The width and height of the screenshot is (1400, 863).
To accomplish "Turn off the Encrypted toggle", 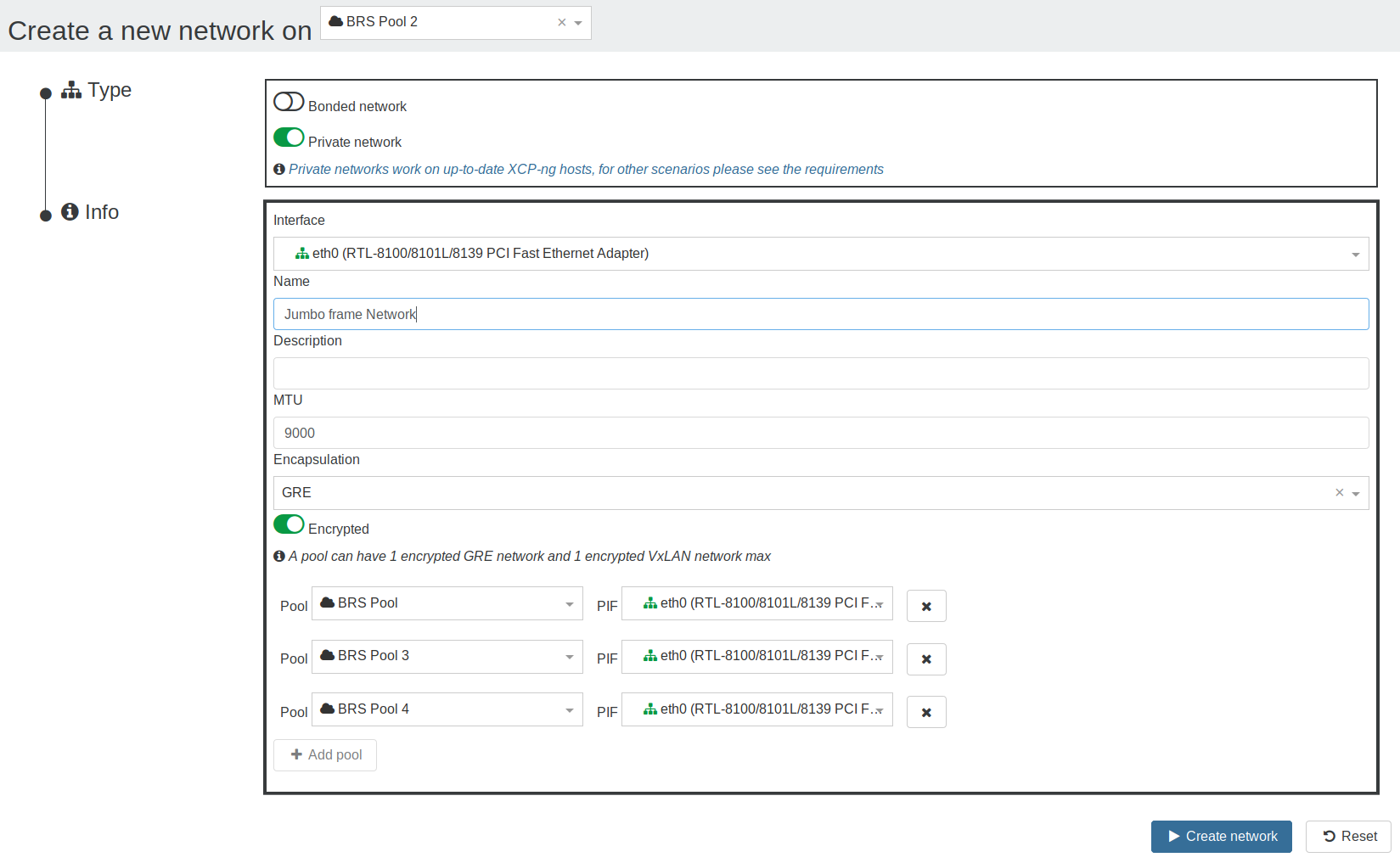I will tap(289, 524).
